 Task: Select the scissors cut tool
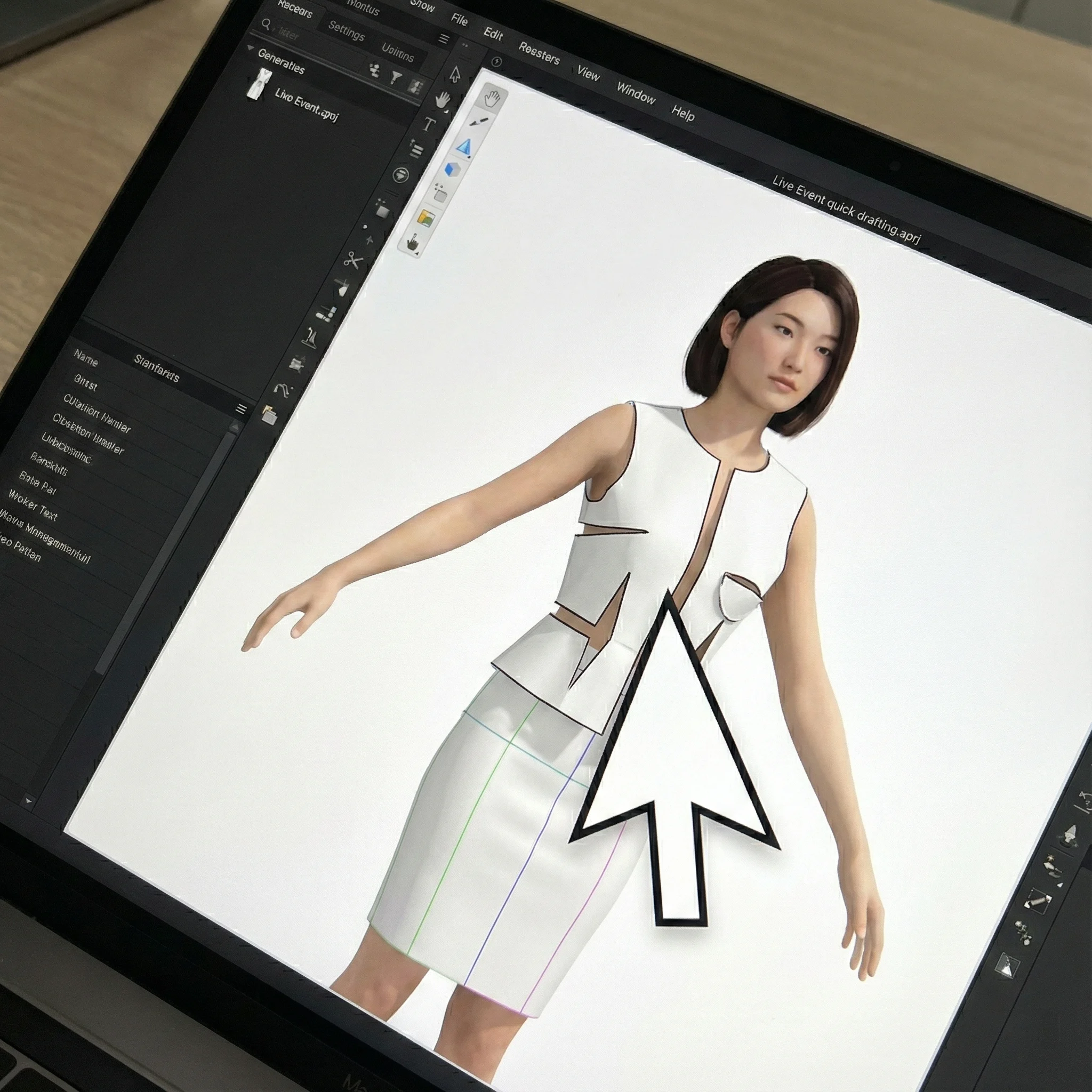pos(354,261)
